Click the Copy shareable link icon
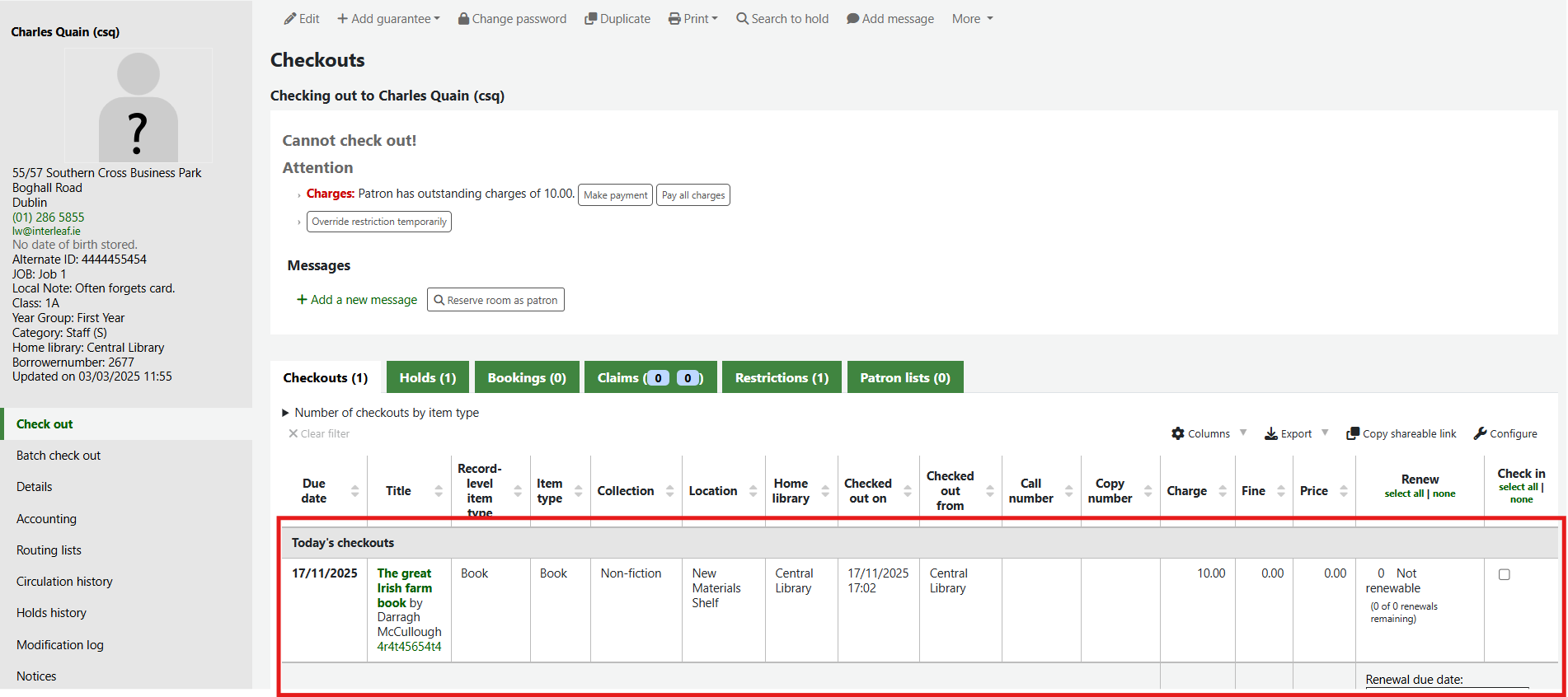The image size is (1568, 697). (1352, 433)
